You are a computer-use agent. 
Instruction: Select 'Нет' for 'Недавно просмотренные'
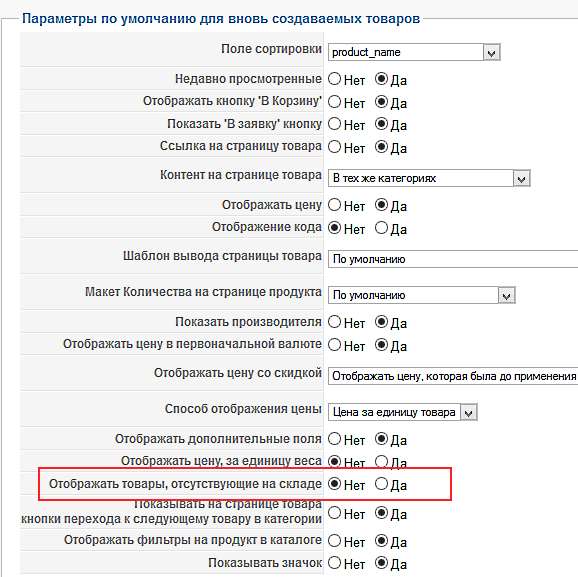coord(334,79)
